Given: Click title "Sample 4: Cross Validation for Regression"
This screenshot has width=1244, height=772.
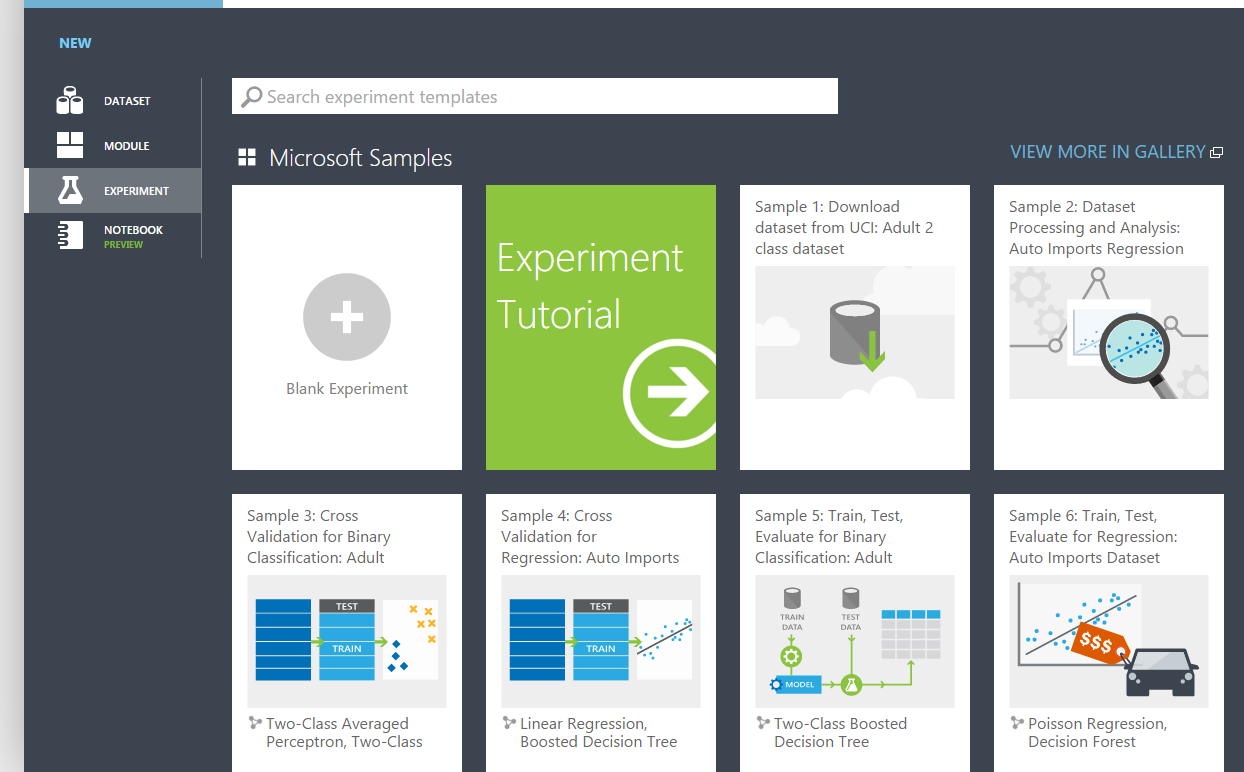Looking at the screenshot, I should pyautogui.click(x=590, y=537).
